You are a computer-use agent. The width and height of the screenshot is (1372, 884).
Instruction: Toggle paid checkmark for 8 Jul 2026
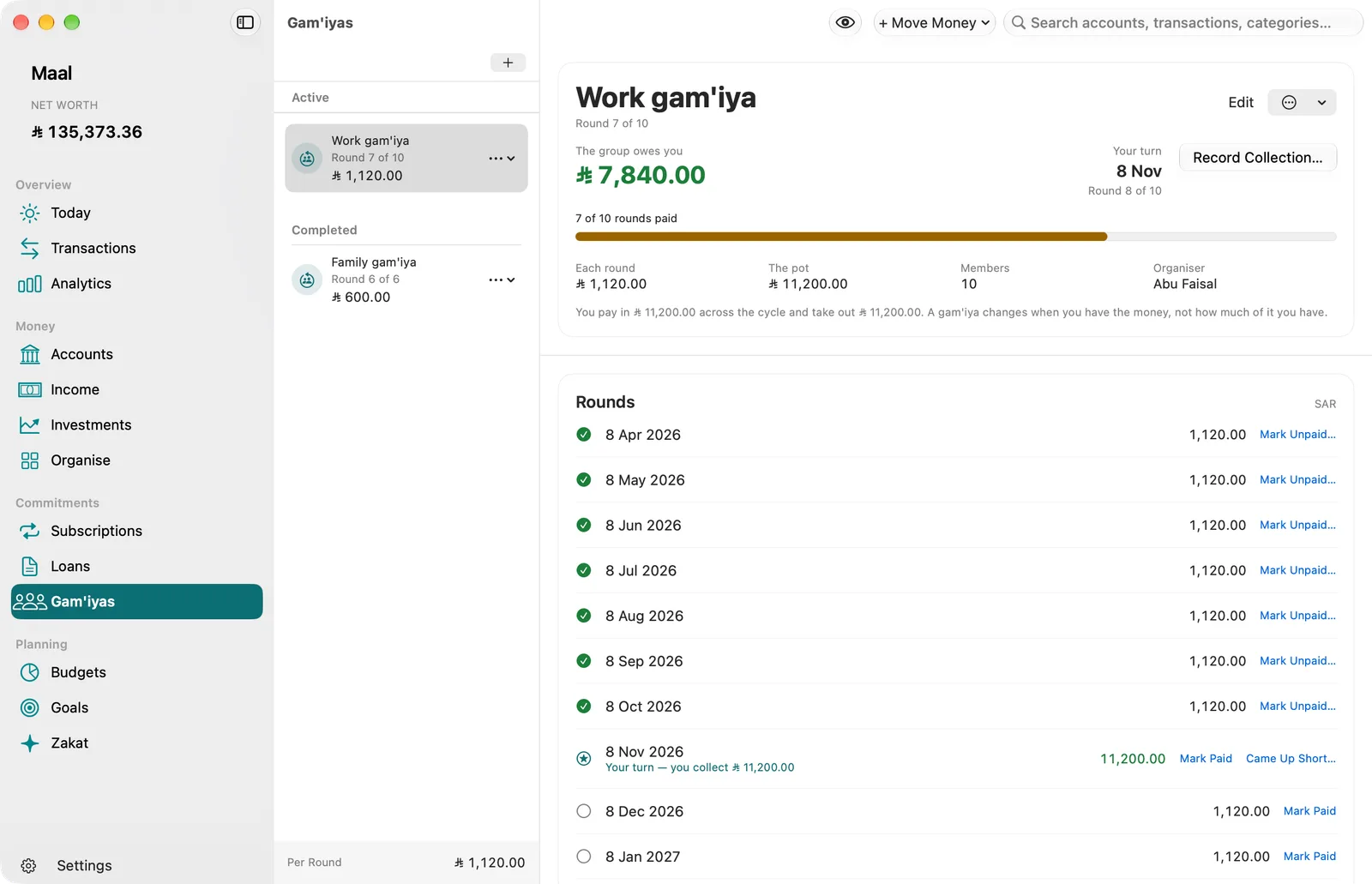click(584, 570)
